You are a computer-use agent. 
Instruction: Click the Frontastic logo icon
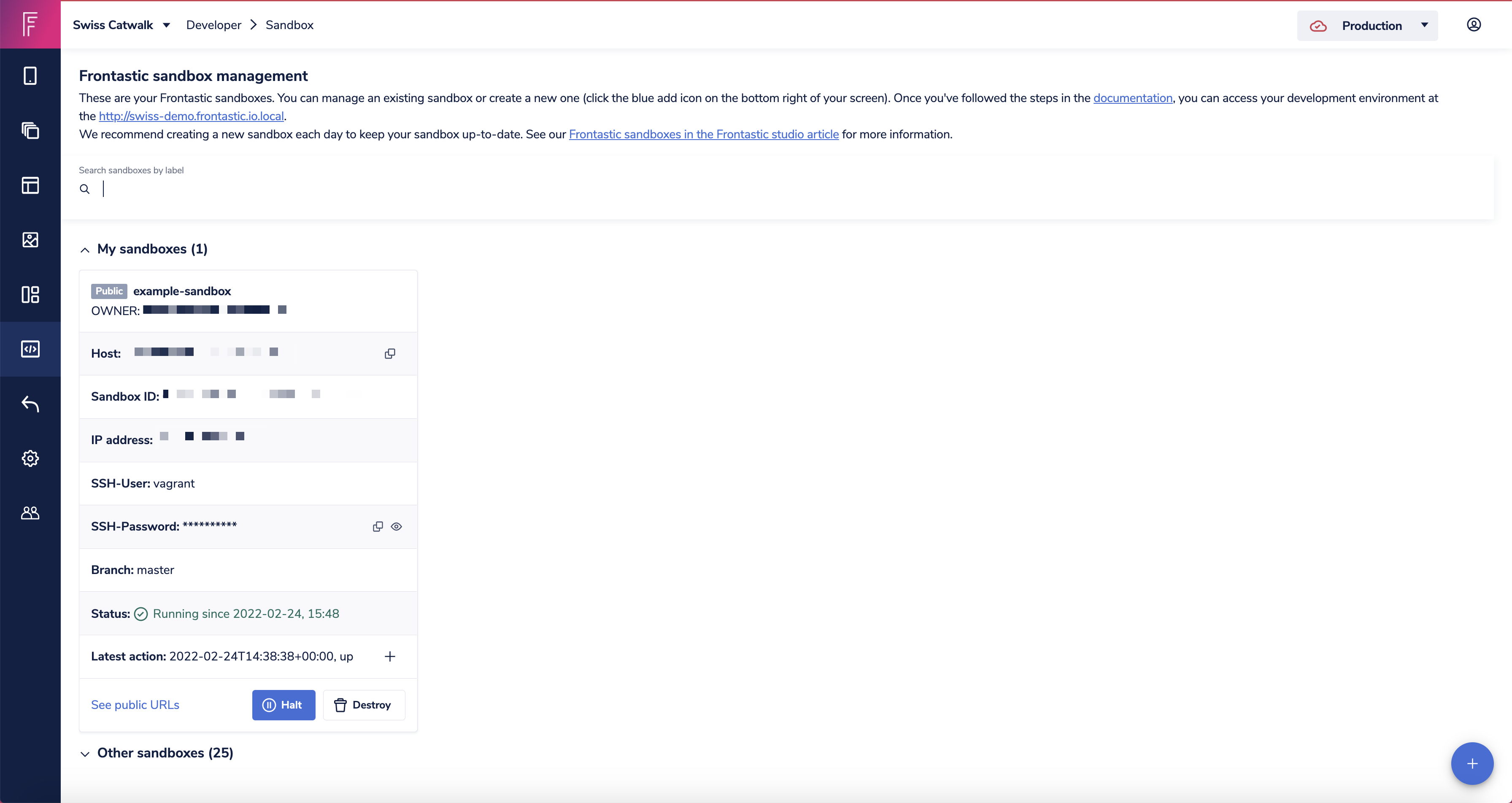[x=30, y=24]
